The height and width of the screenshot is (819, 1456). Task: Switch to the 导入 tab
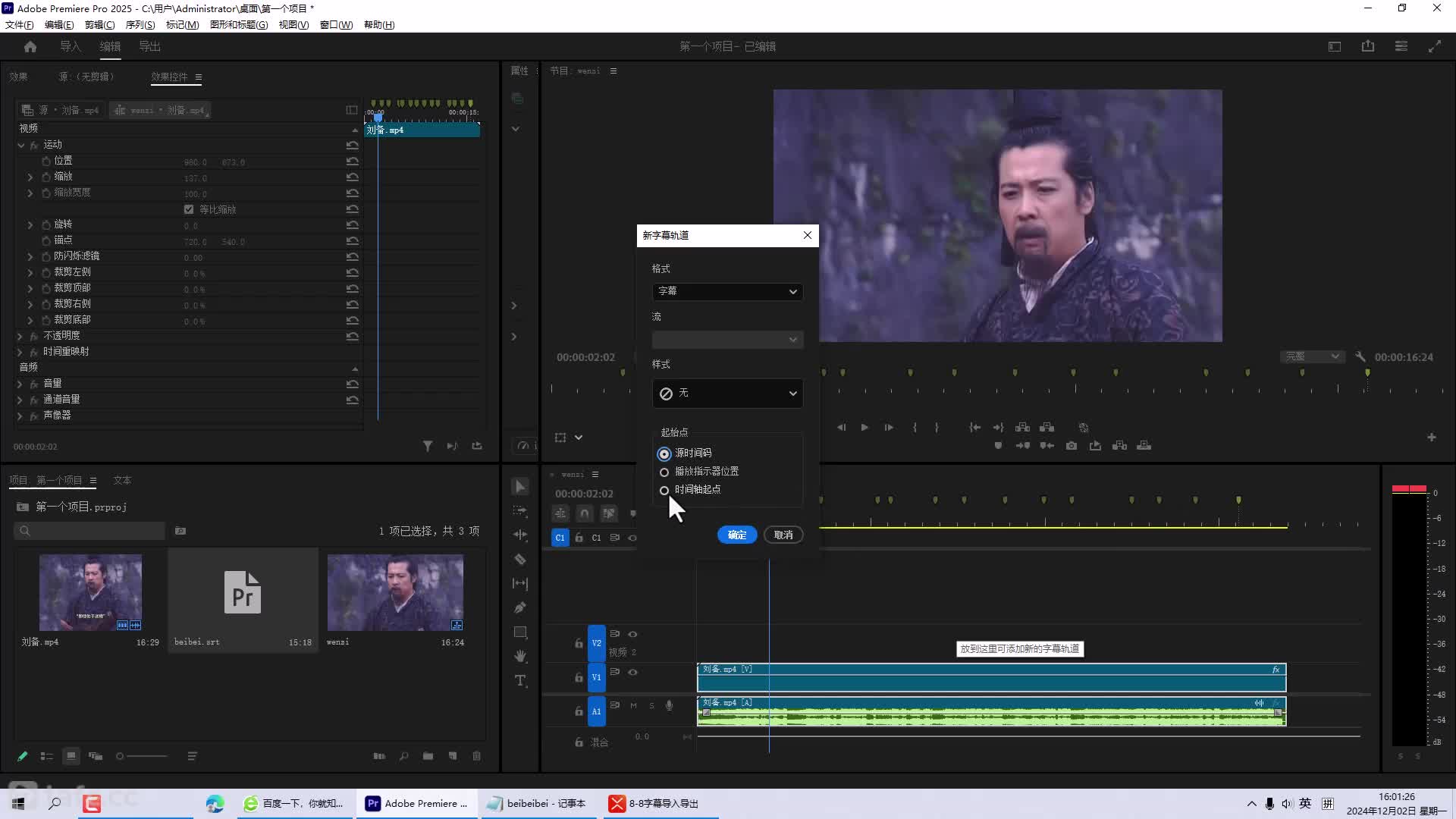[x=71, y=46]
